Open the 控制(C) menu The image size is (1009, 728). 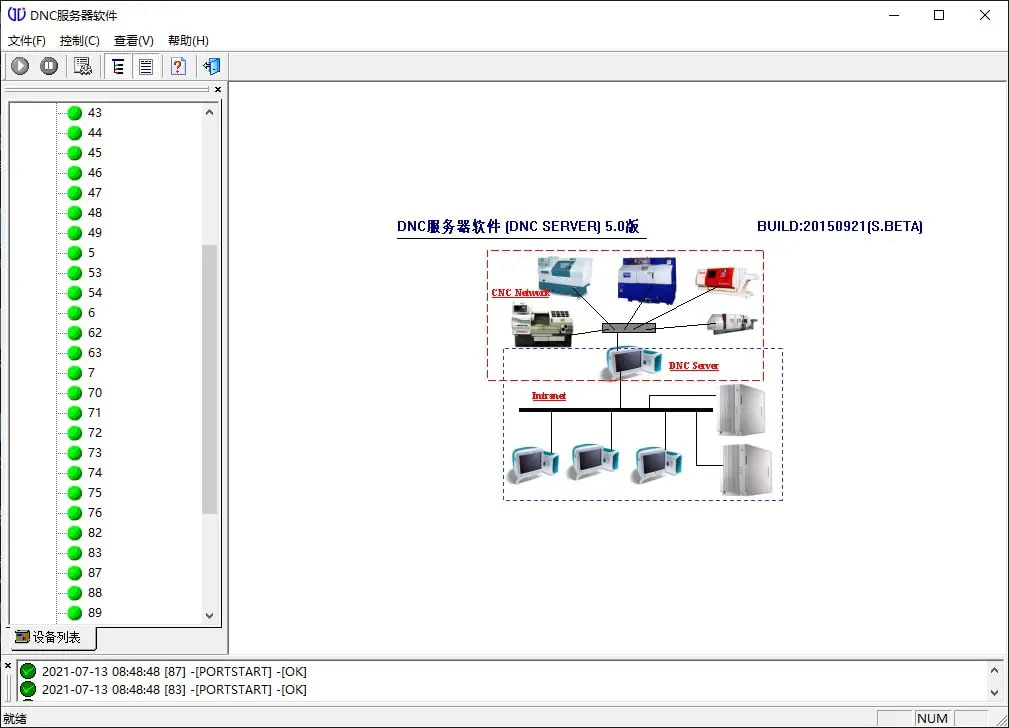click(80, 41)
